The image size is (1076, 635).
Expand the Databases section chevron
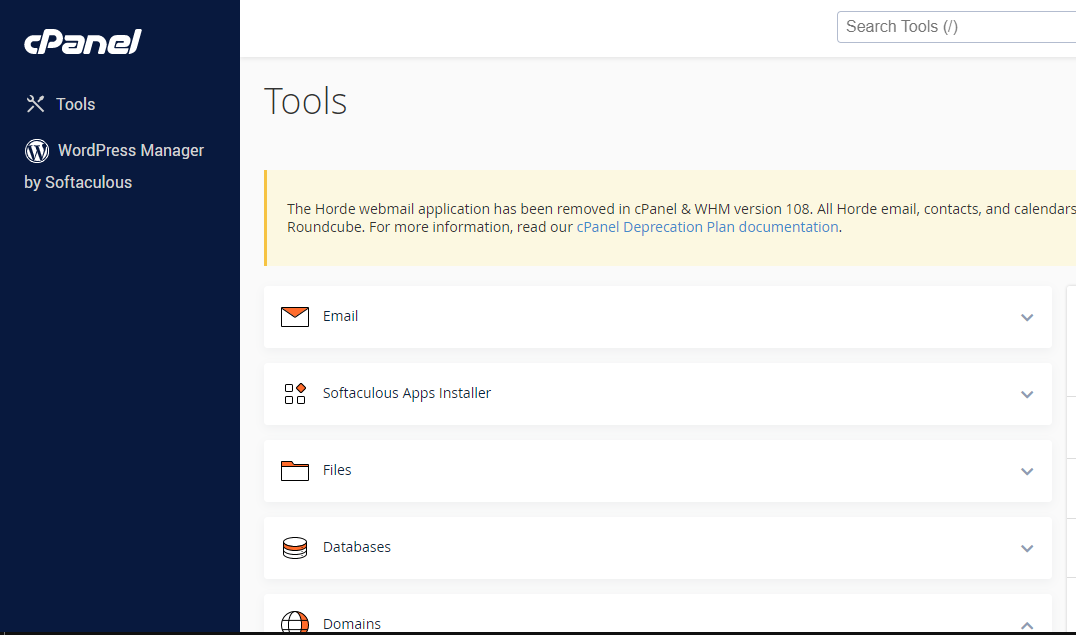pos(1026,549)
